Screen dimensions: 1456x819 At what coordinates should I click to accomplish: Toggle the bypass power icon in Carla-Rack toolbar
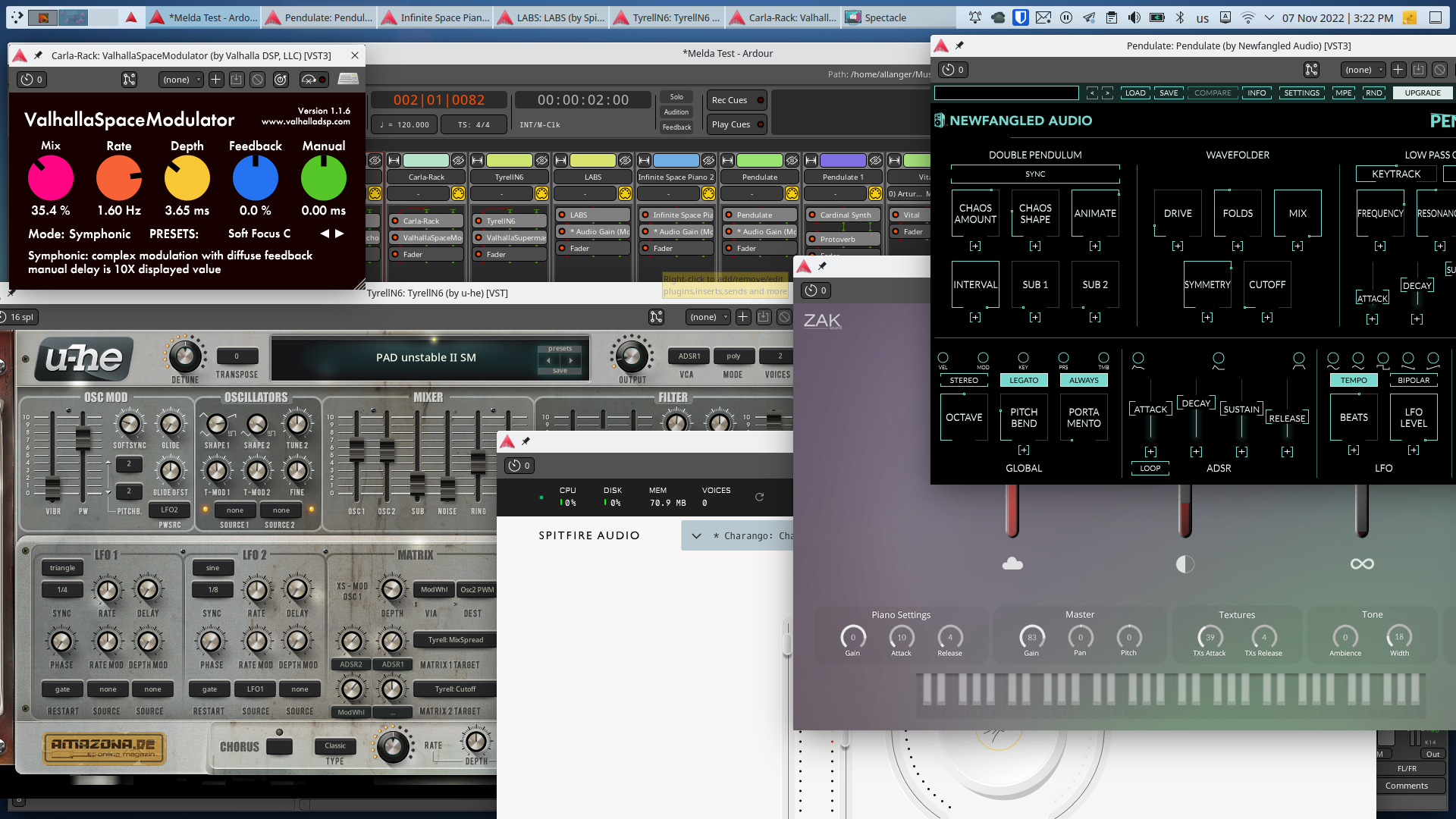tap(281, 80)
